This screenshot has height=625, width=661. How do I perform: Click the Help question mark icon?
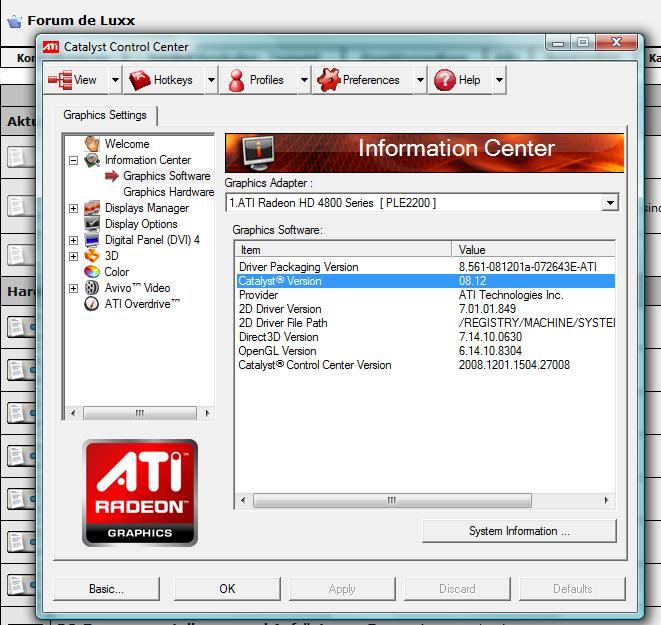(445, 80)
